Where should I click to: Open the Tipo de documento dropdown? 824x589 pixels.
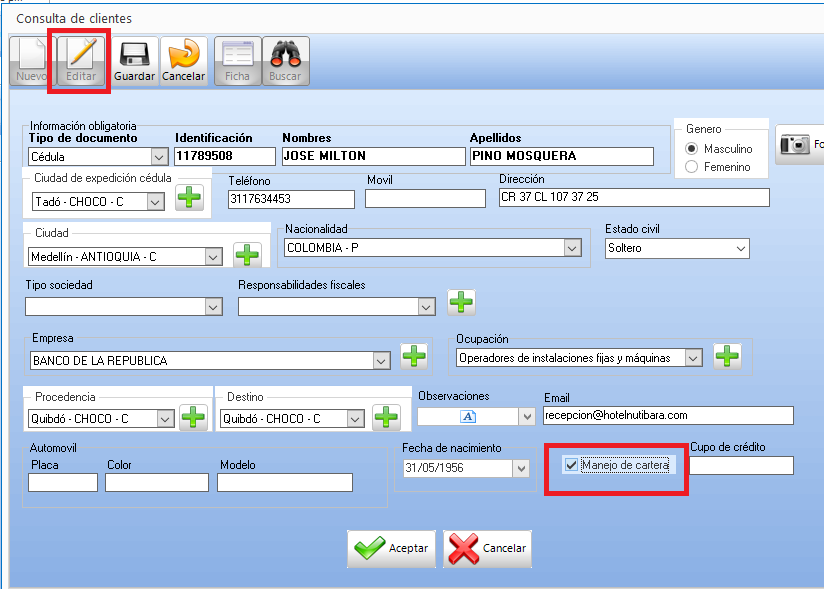158,157
